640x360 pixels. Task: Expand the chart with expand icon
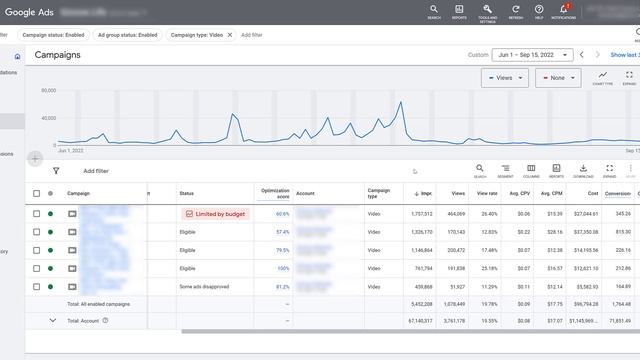pyautogui.click(x=629, y=77)
